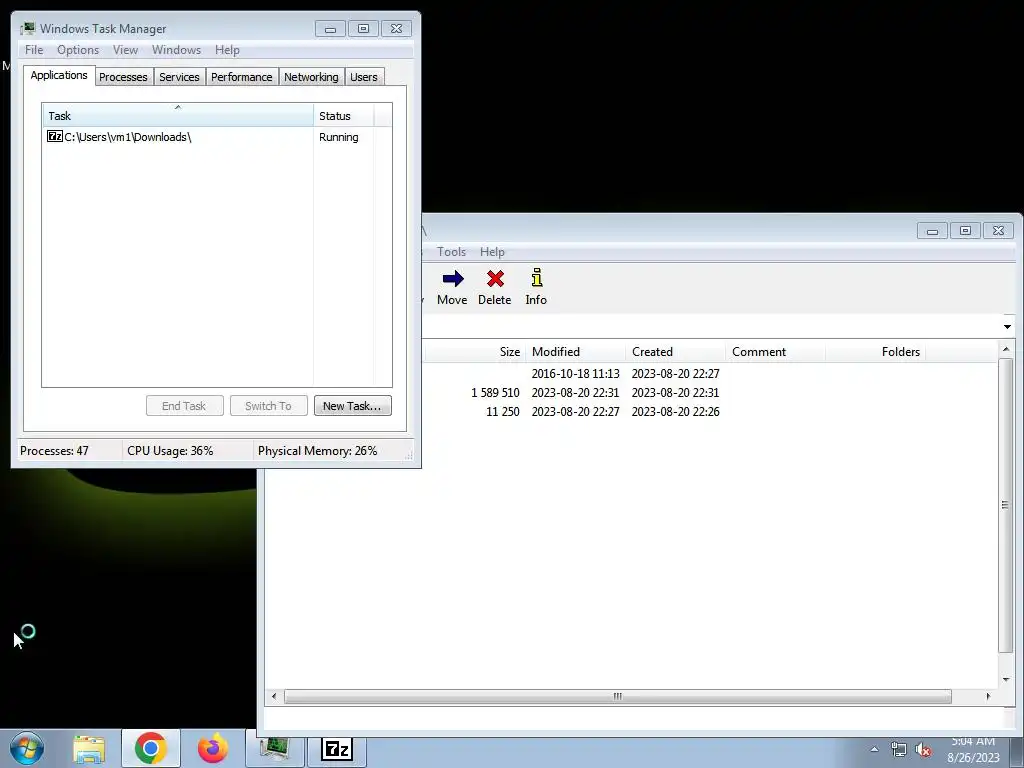
Task: Click the CPU Usage: 36% status entry
Action: [x=170, y=451]
